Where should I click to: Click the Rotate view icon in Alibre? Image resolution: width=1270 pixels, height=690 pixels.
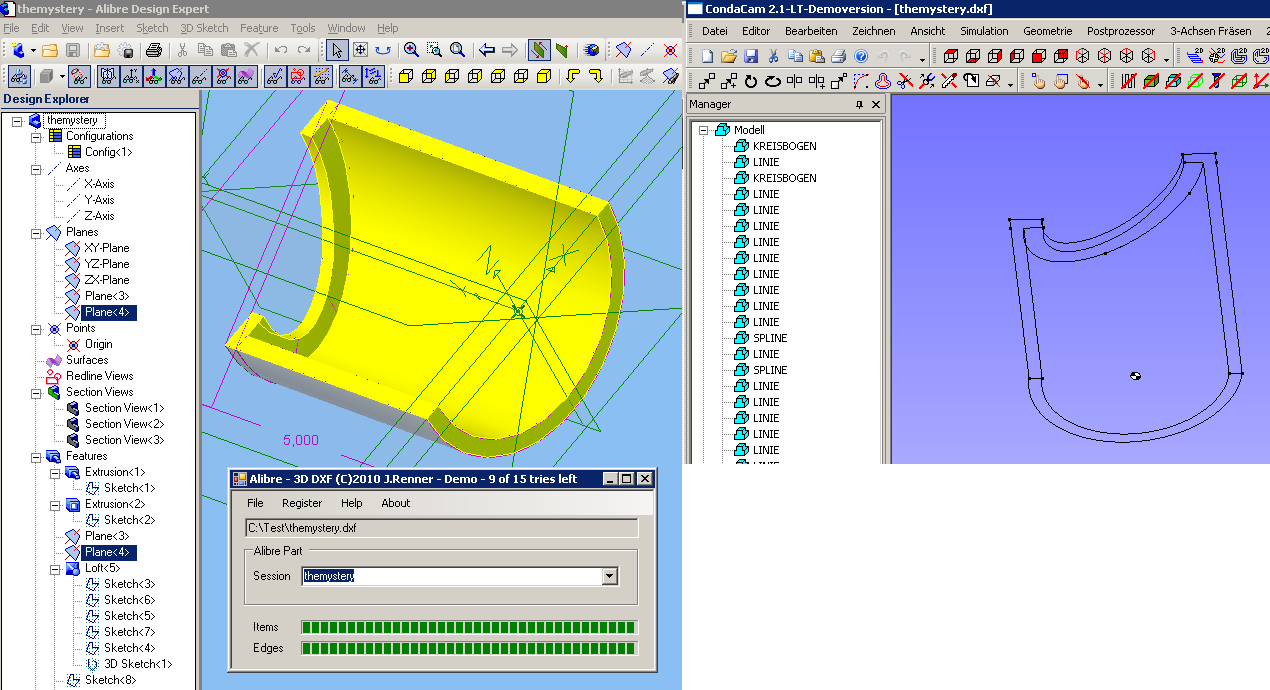(383, 50)
